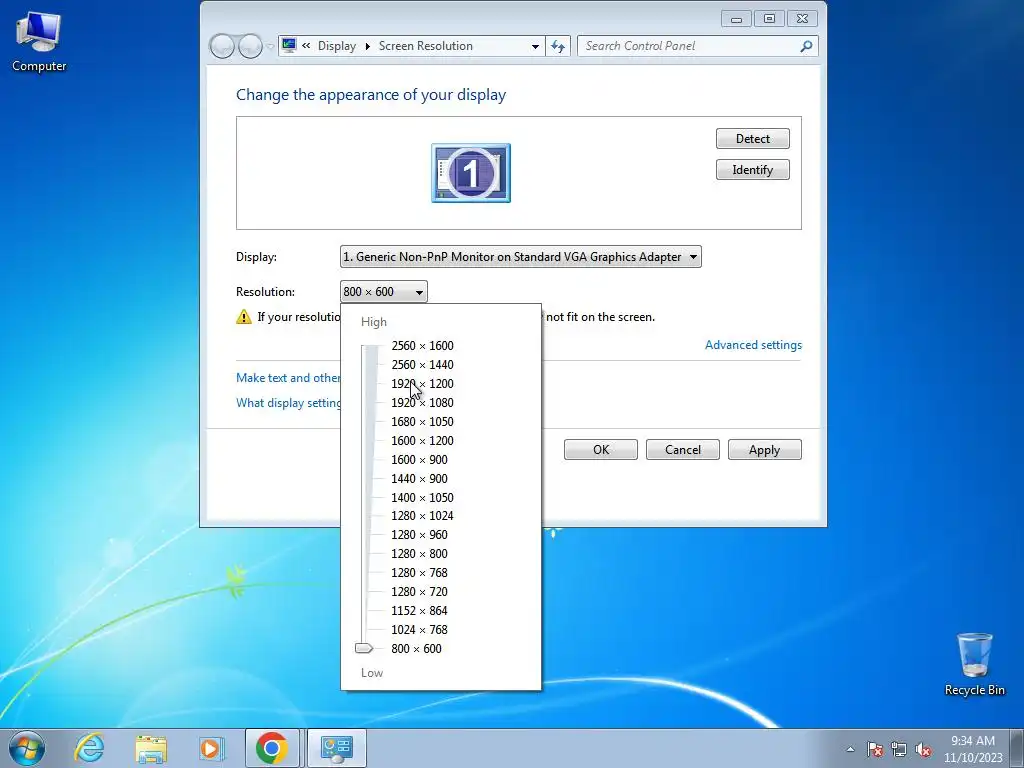Choose 1600 × 900 resolution
Image resolution: width=1024 pixels, height=768 pixels.
pos(419,459)
